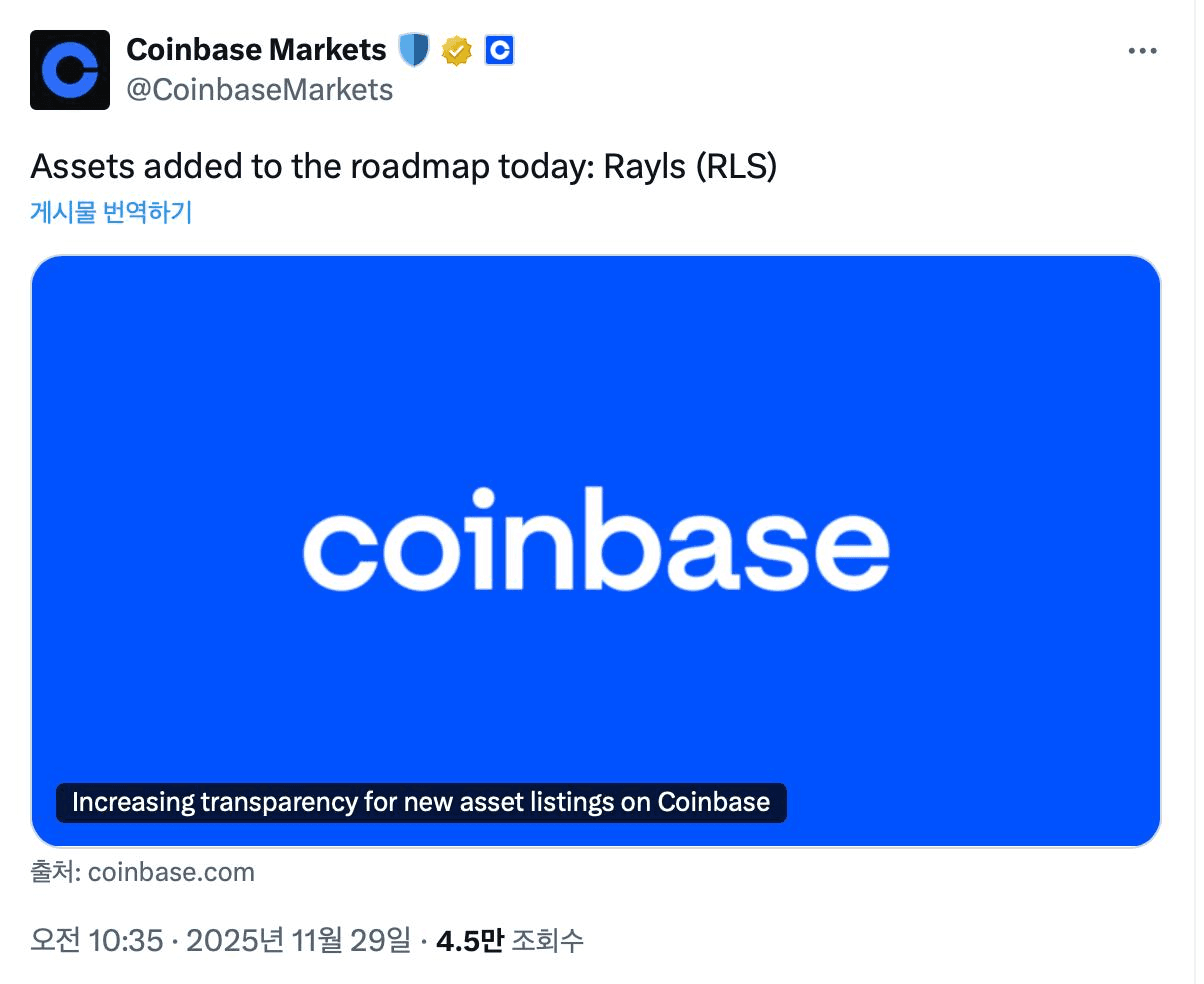Open the 출처: coinbase.com source link
The width and height of the screenshot is (1204, 984).
point(143,872)
